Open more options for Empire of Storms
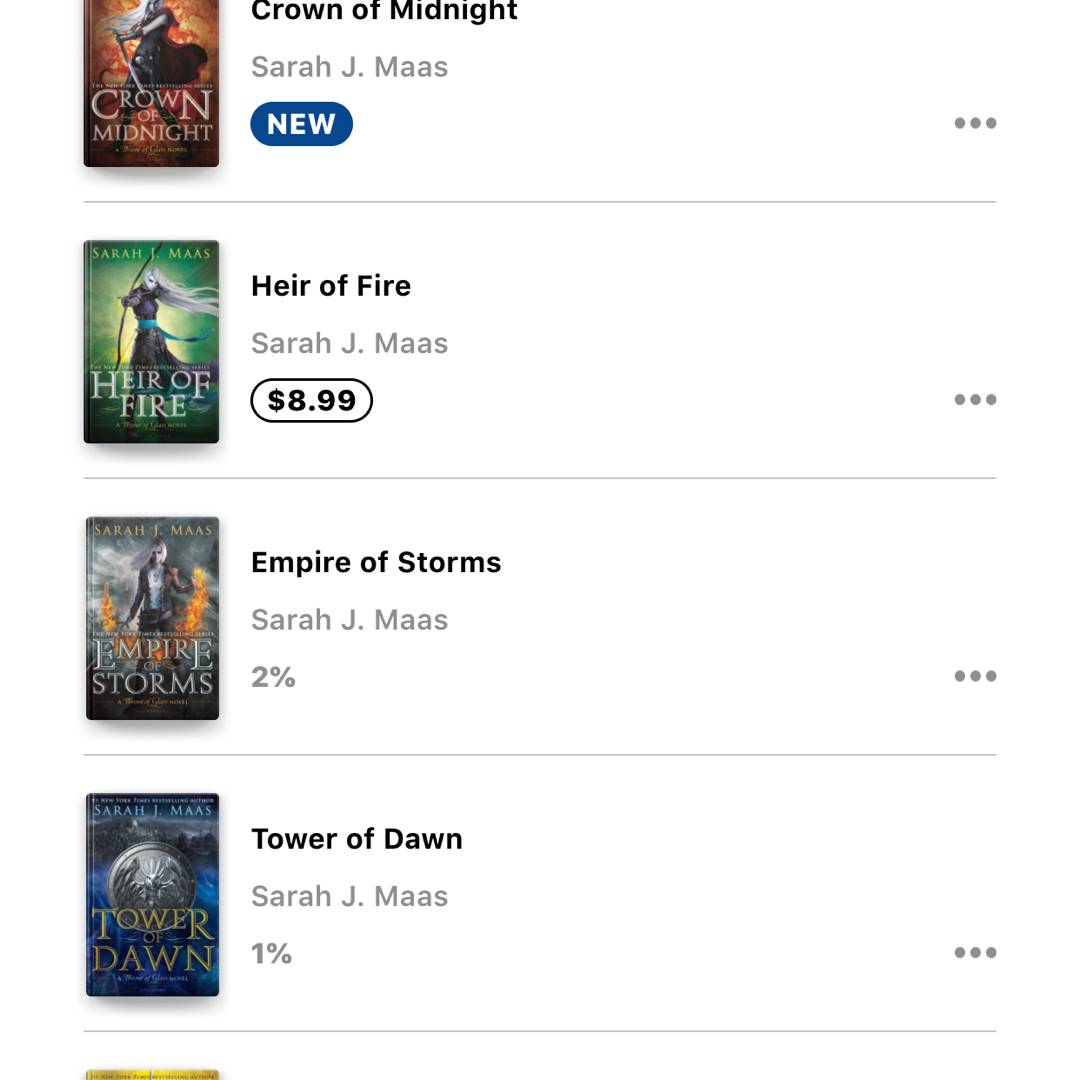This screenshot has width=1080, height=1080. tap(975, 676)
